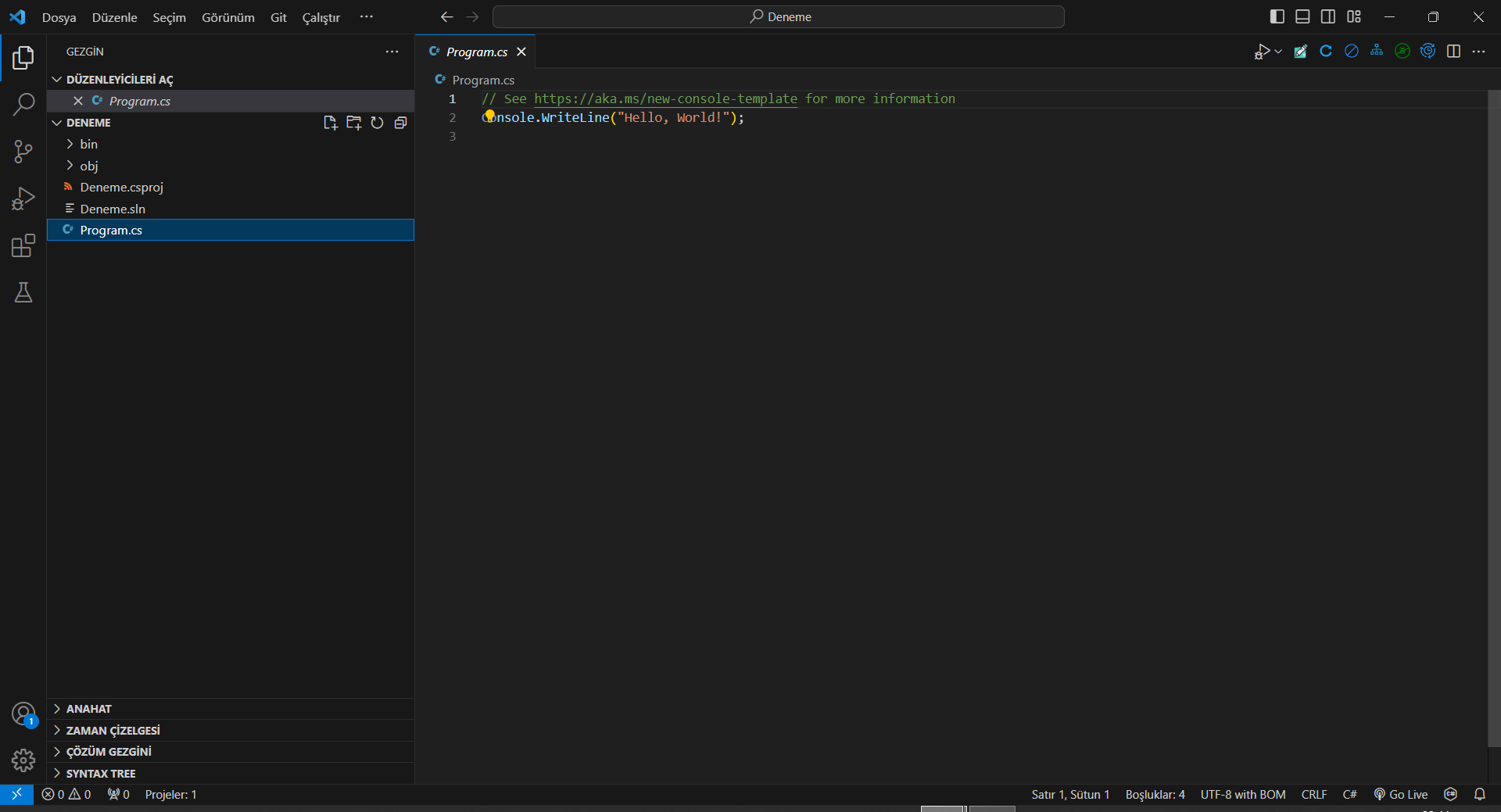Click Go Live in status bar
The width and height of the screenshot is (1501, 812).
pyautogui.click(x=1401, y=794)
